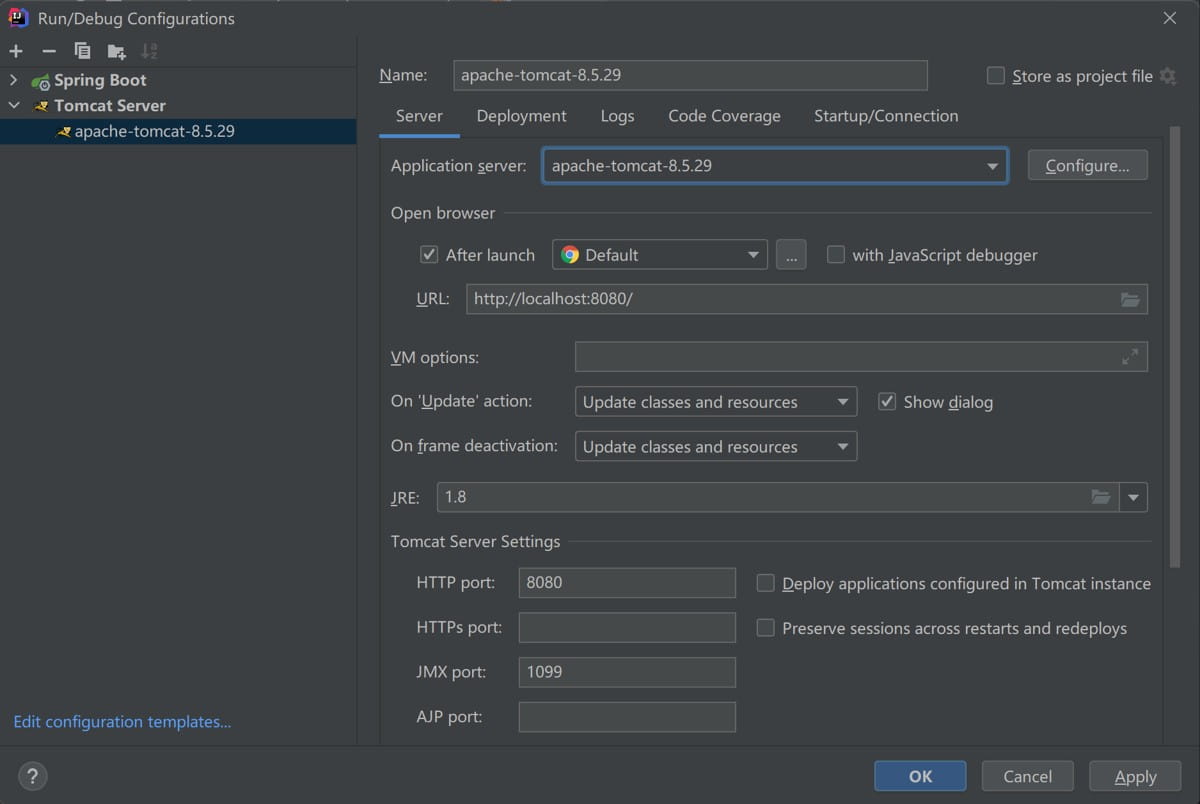
Task: Enable Store as project file checkbox
Action: tap(995, 76)
